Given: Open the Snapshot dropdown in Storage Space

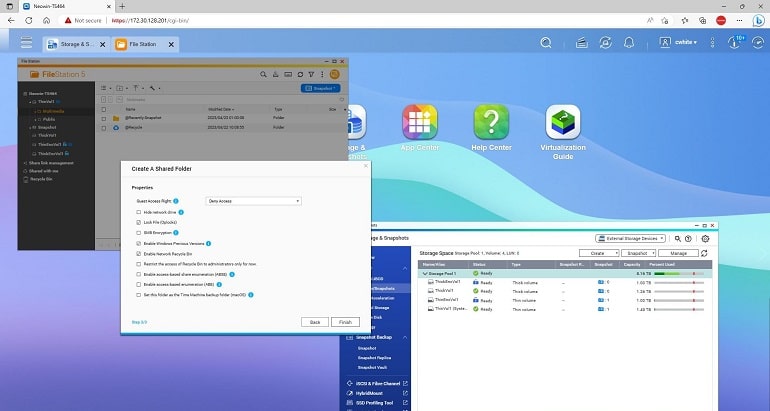Looking at the screenshot, I should point(638,253).
